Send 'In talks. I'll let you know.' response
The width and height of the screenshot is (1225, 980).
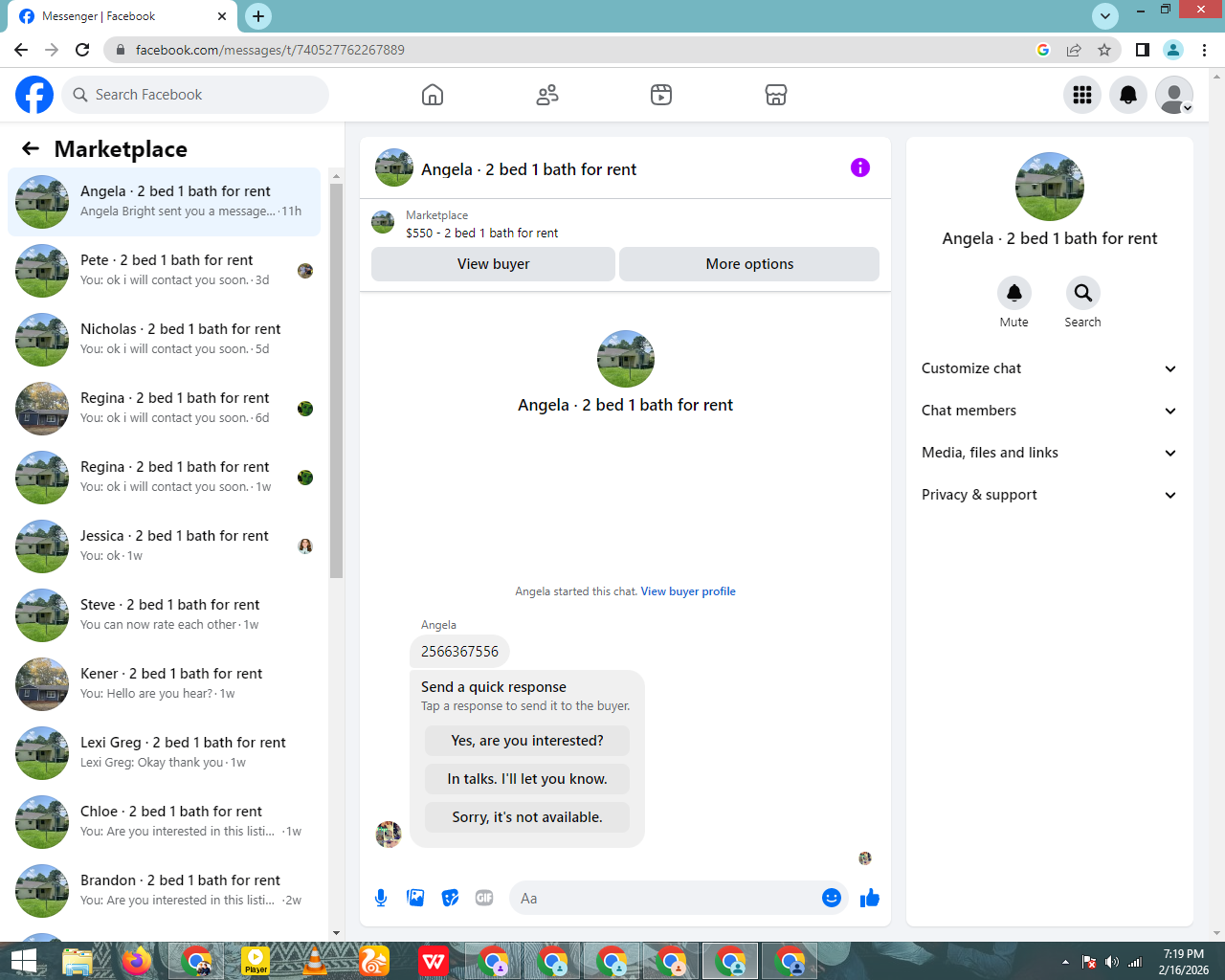(527, 779)
